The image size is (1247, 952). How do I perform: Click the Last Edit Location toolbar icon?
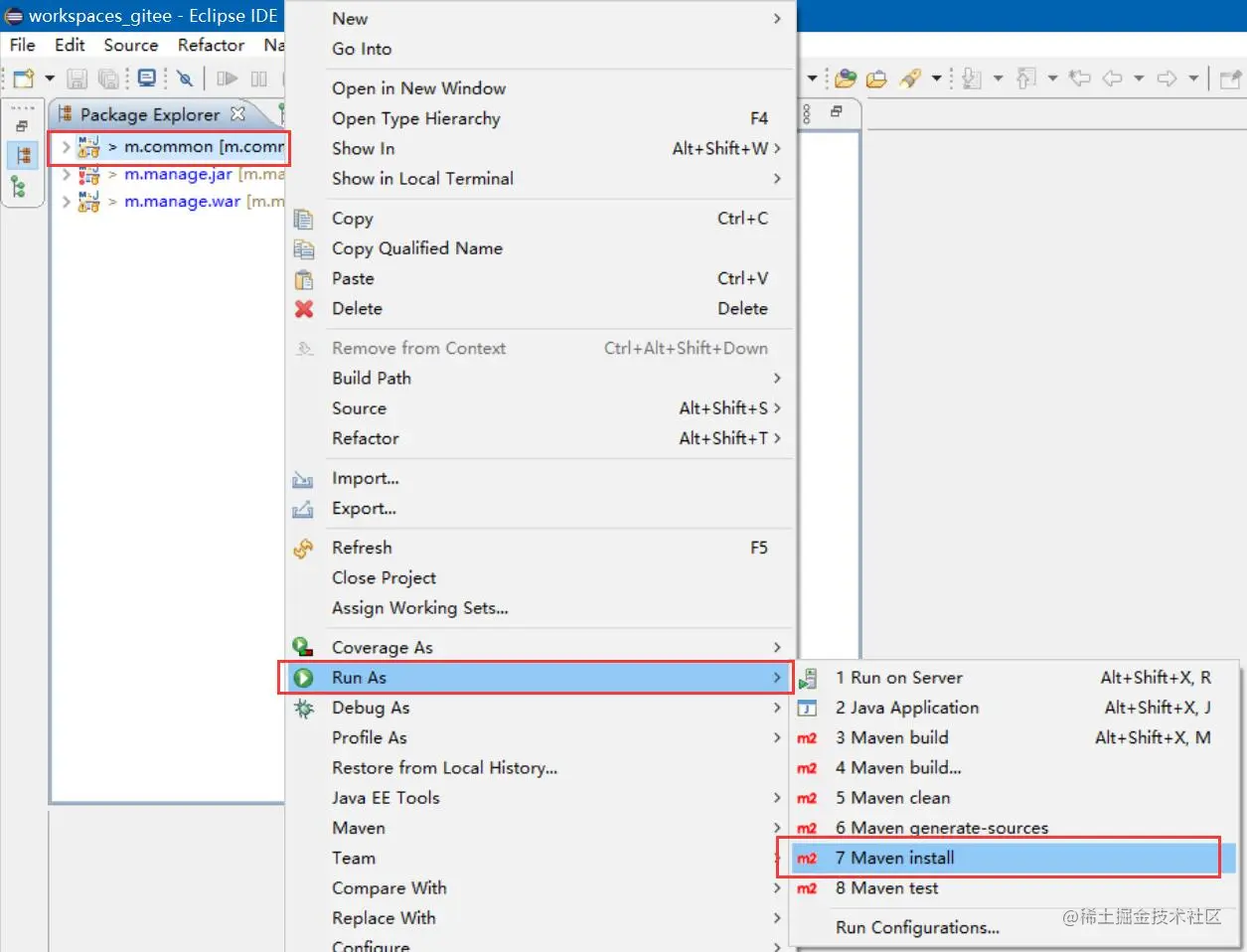click(x=1080, y=79)
